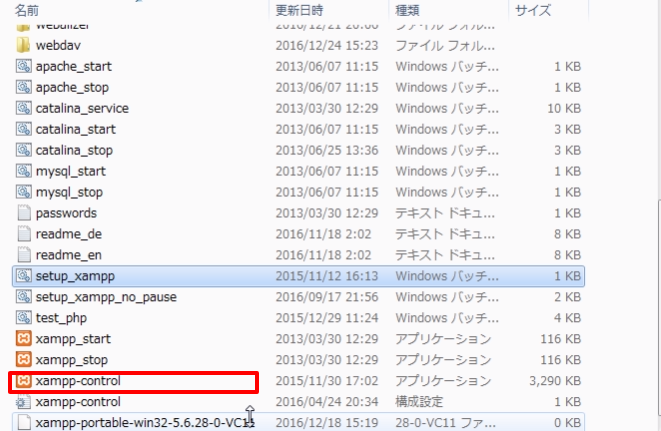Screen dimensions: 661x431
Task: Click the 2016/04/24 20:34 date cell
Action: tap(327, 401)
